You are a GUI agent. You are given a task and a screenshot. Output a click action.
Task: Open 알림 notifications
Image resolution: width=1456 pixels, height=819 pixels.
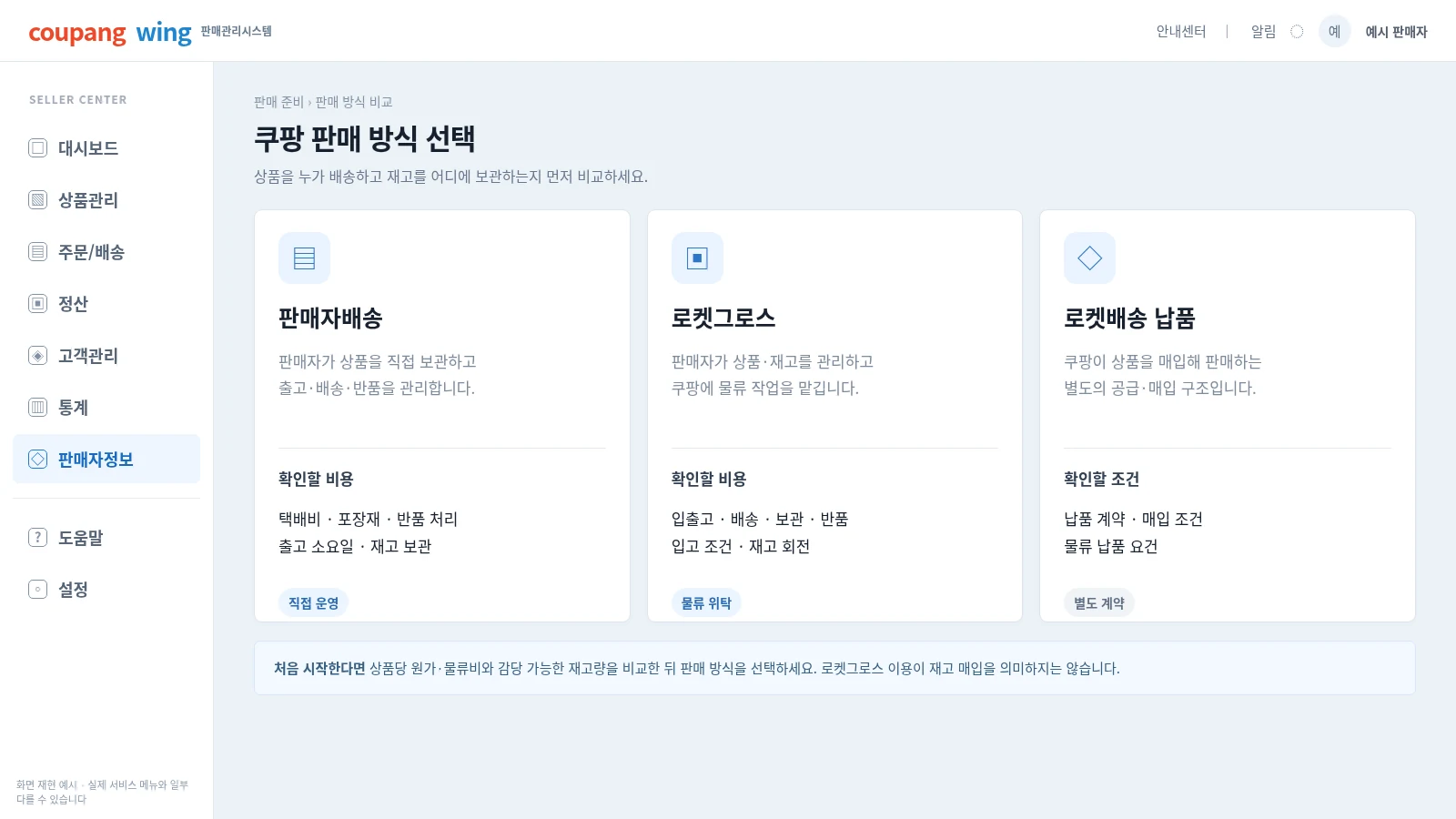1263,32
